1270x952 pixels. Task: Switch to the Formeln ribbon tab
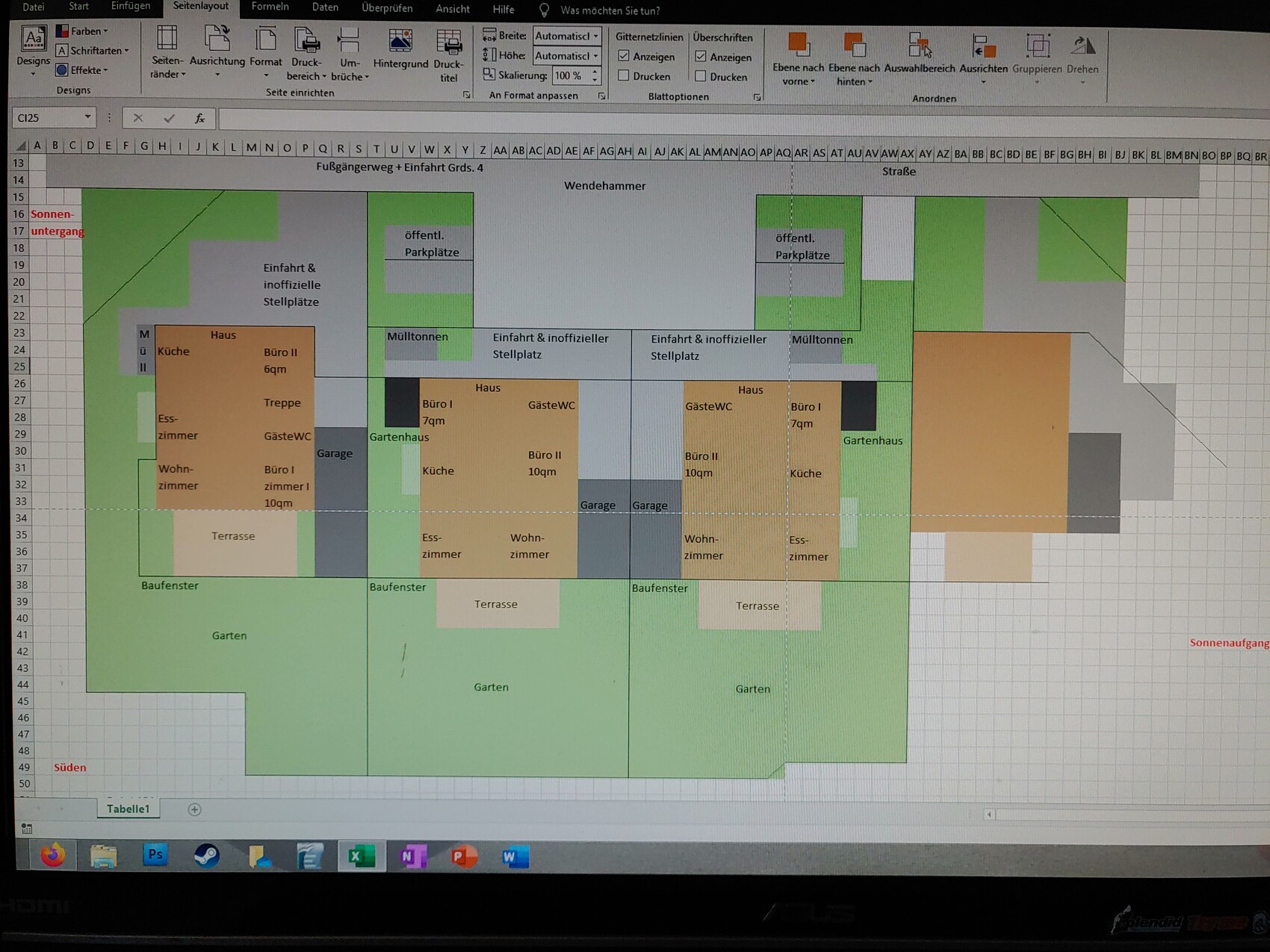click(x=270, y=7)
